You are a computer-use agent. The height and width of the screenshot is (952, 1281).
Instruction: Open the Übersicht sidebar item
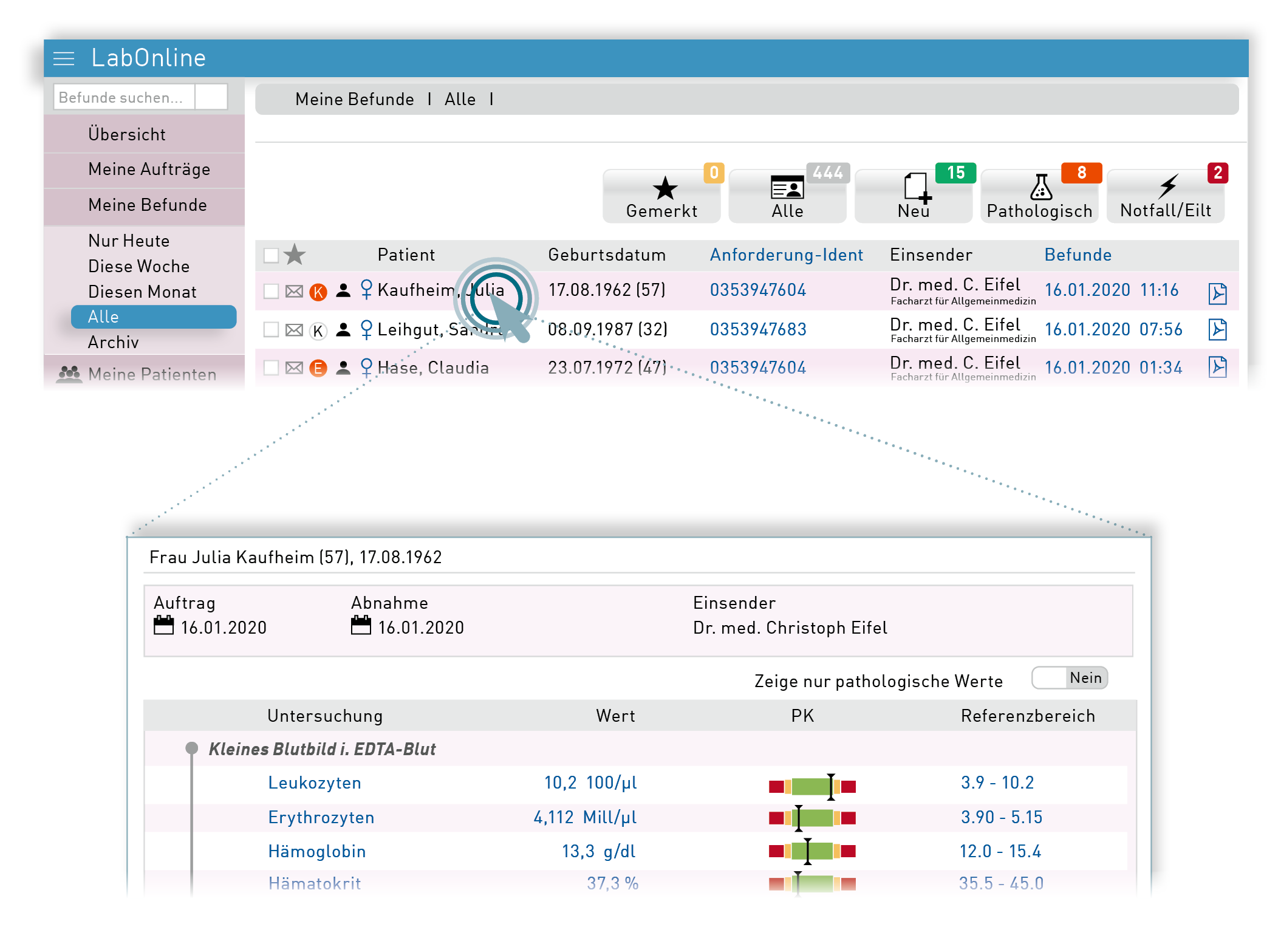(x=145, y=134)
